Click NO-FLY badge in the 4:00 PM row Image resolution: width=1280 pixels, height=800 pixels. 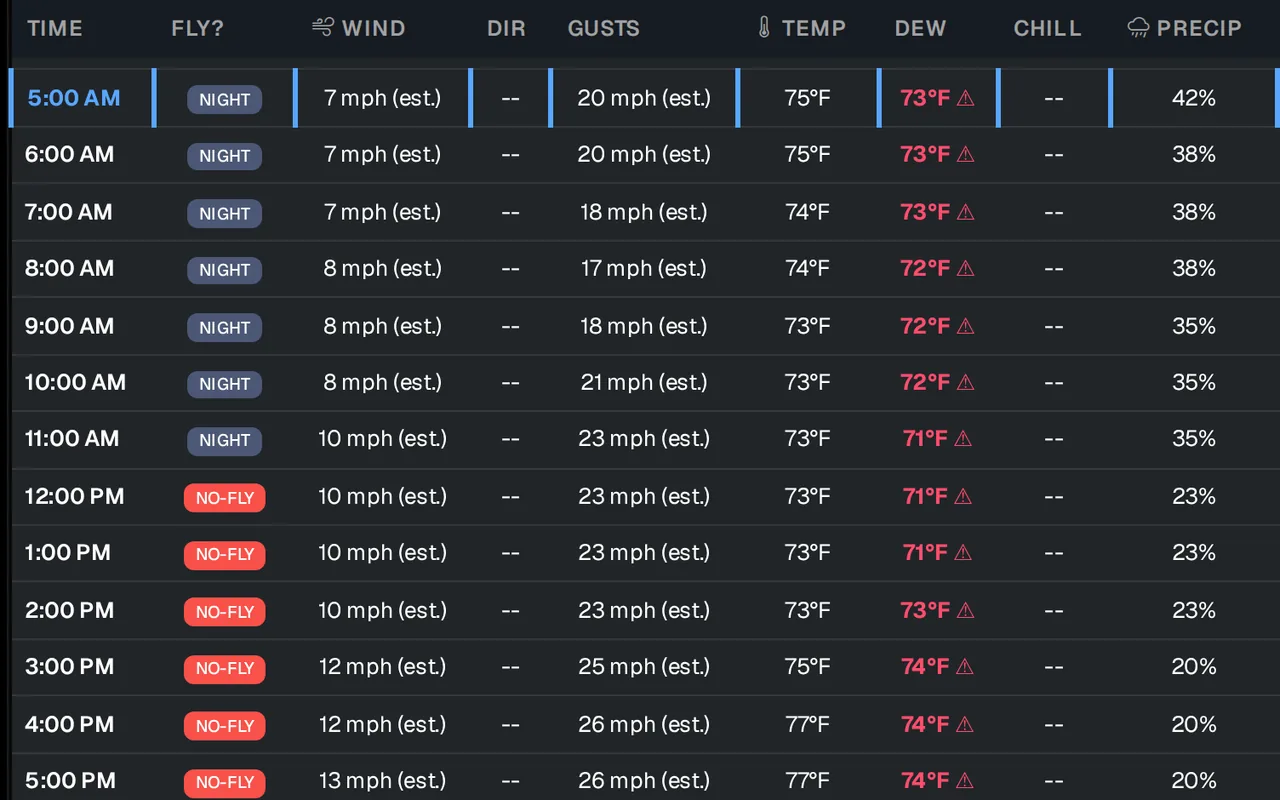point(225,725)
